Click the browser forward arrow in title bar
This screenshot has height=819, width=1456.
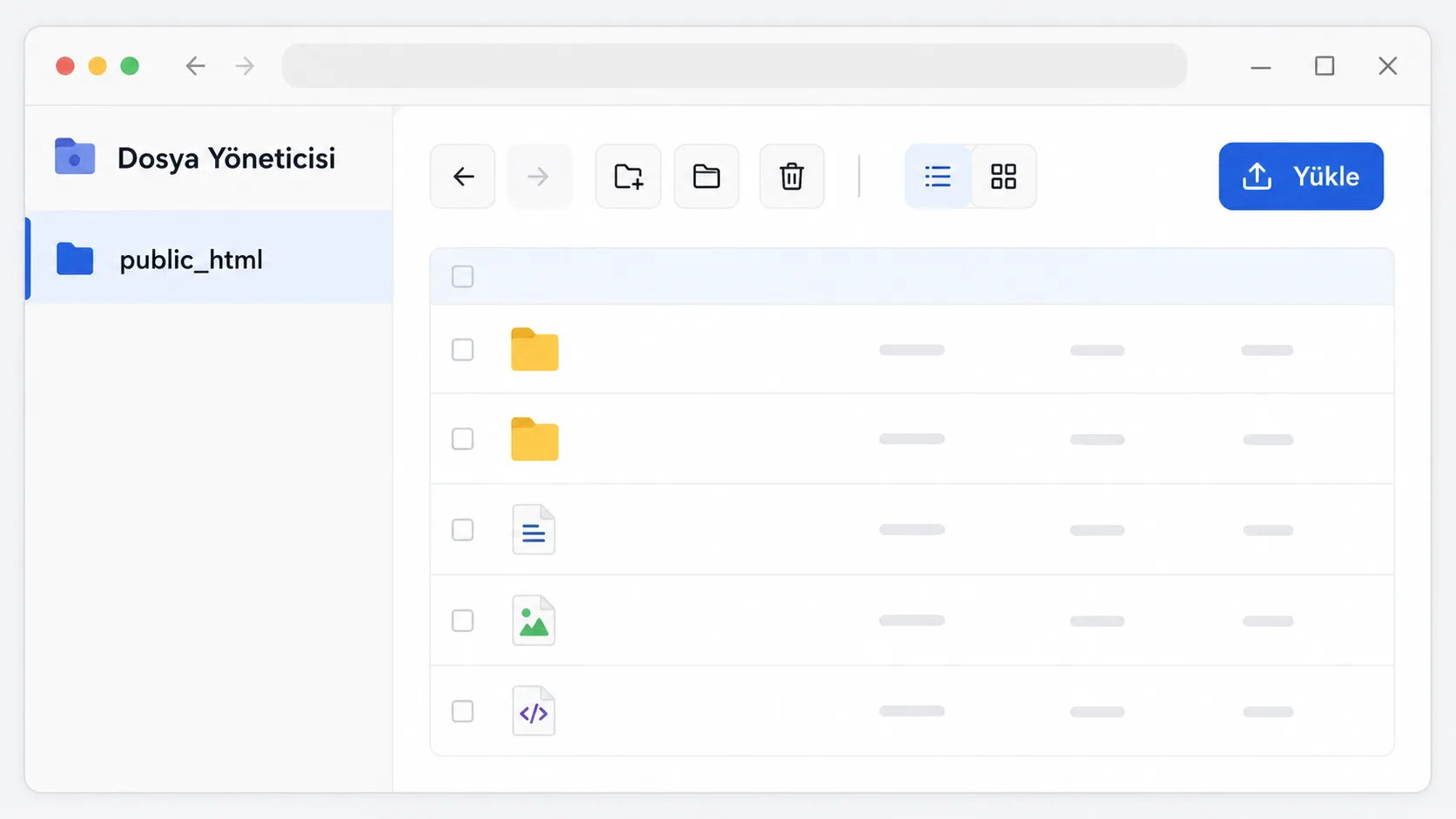[245, 66]
